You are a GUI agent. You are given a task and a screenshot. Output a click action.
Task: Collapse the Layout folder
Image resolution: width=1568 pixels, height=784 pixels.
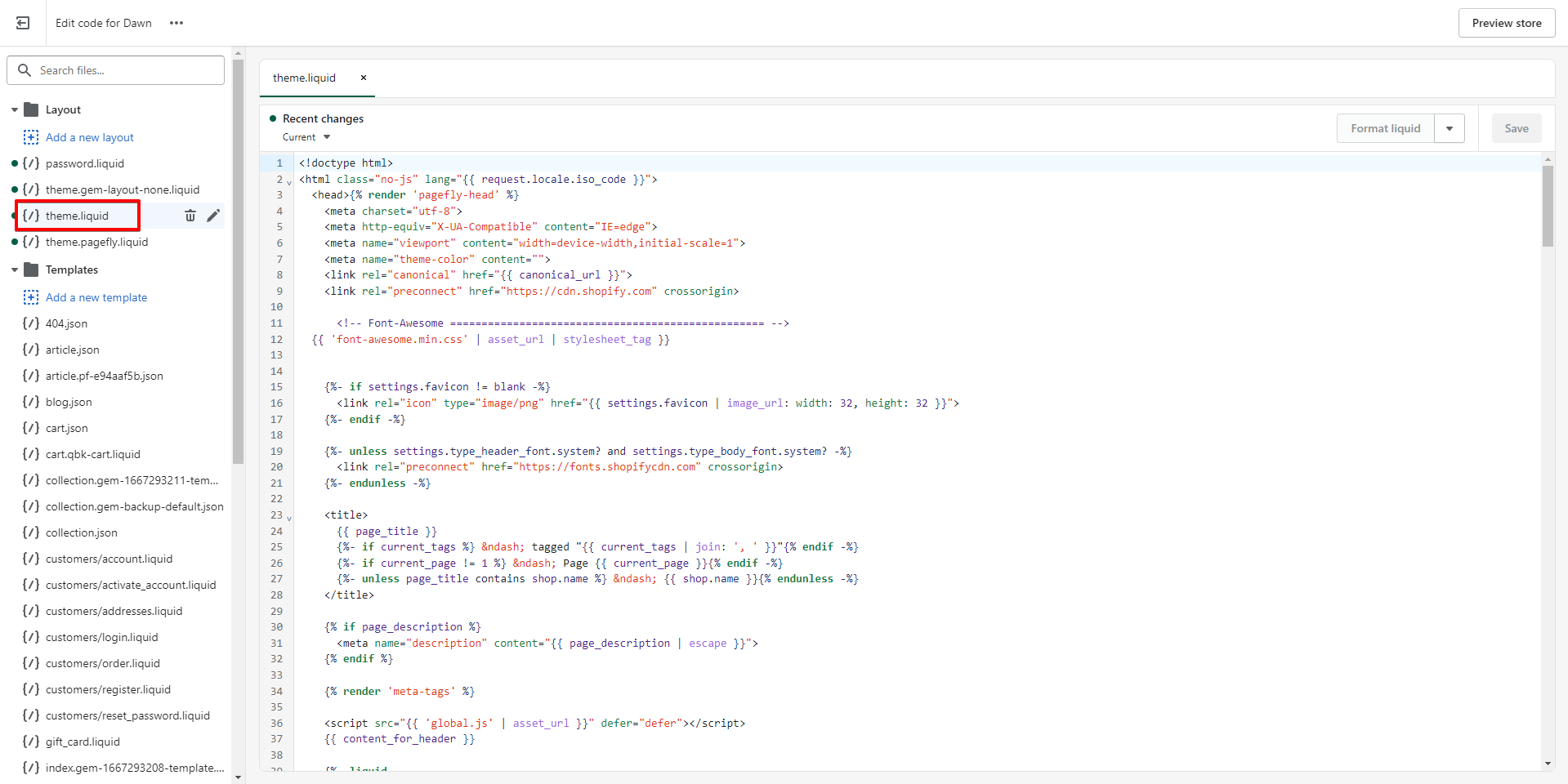tap(15, 110)
